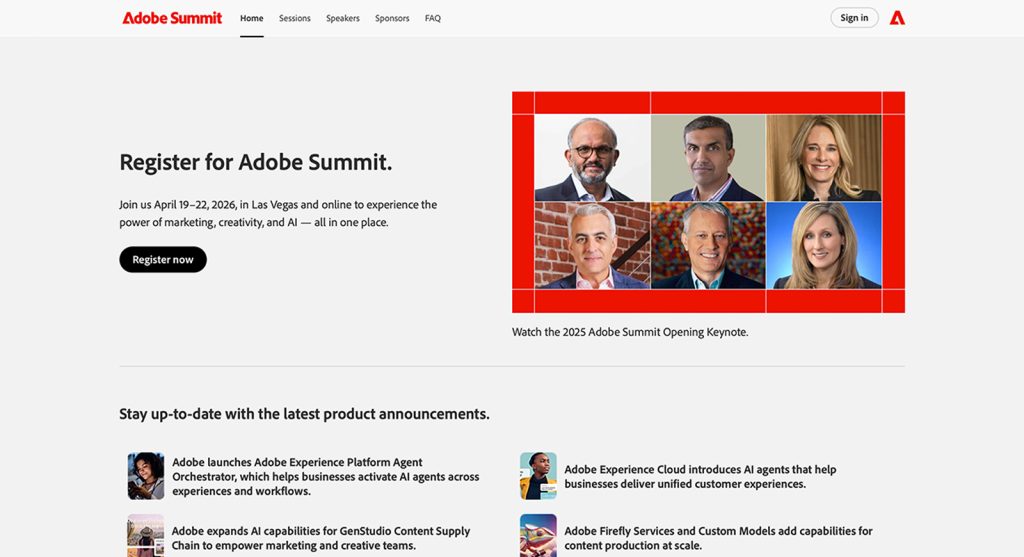Click the Register now button
The width and height of the screenshot is (1024, 557).
(x=163, y=259)
